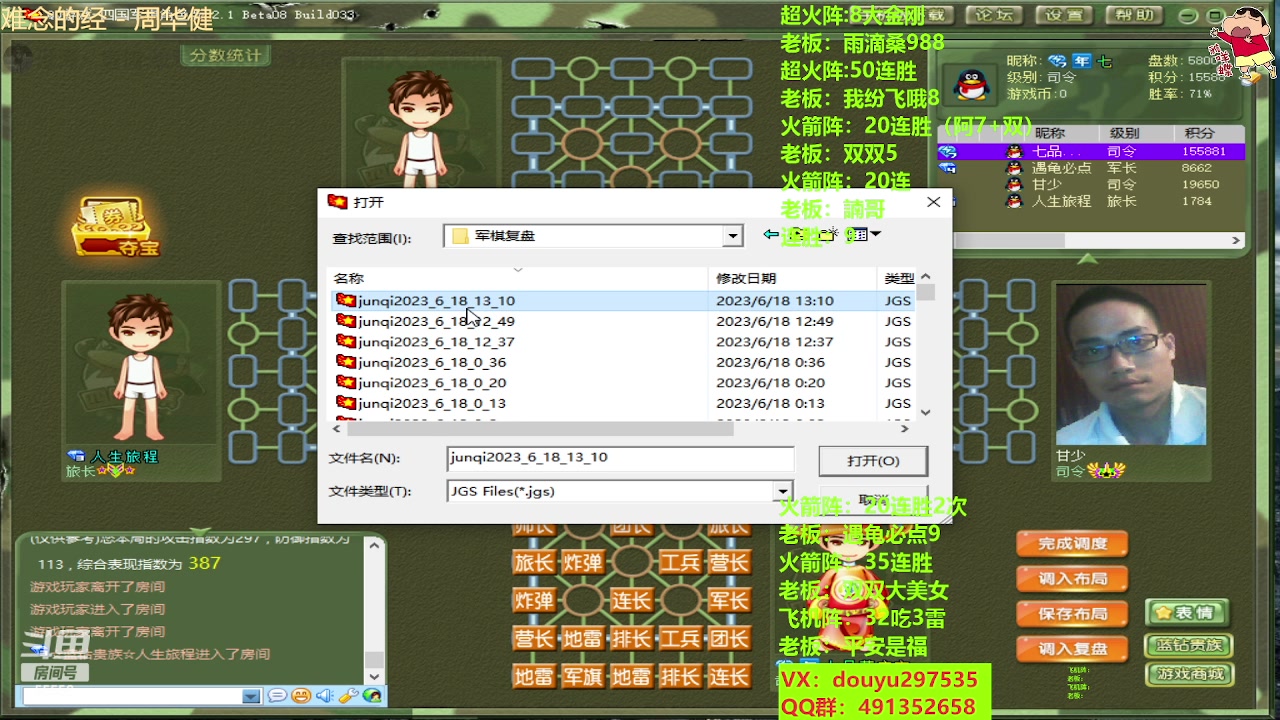1280x720 pixels.
Task: Open the 论坛 forum button
Action: tap(994, 15)
